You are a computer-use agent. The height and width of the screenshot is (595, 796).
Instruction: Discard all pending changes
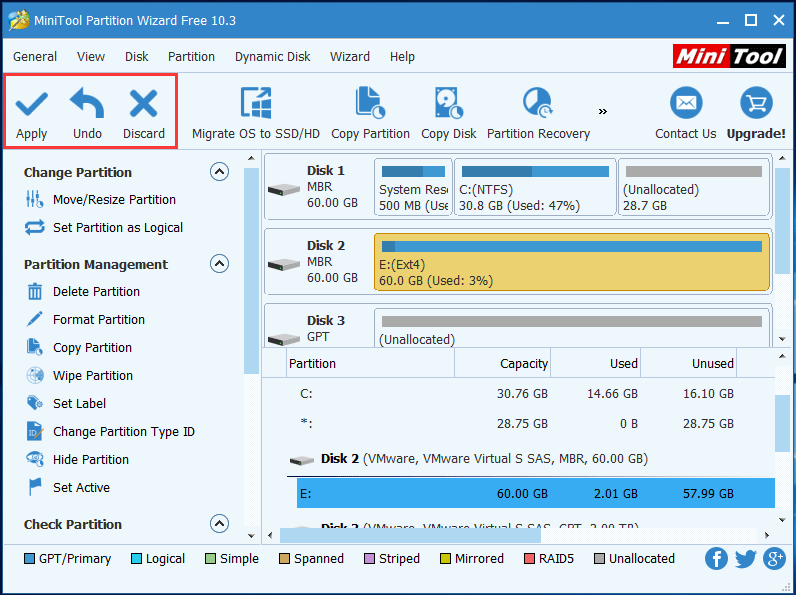point(143,104)
